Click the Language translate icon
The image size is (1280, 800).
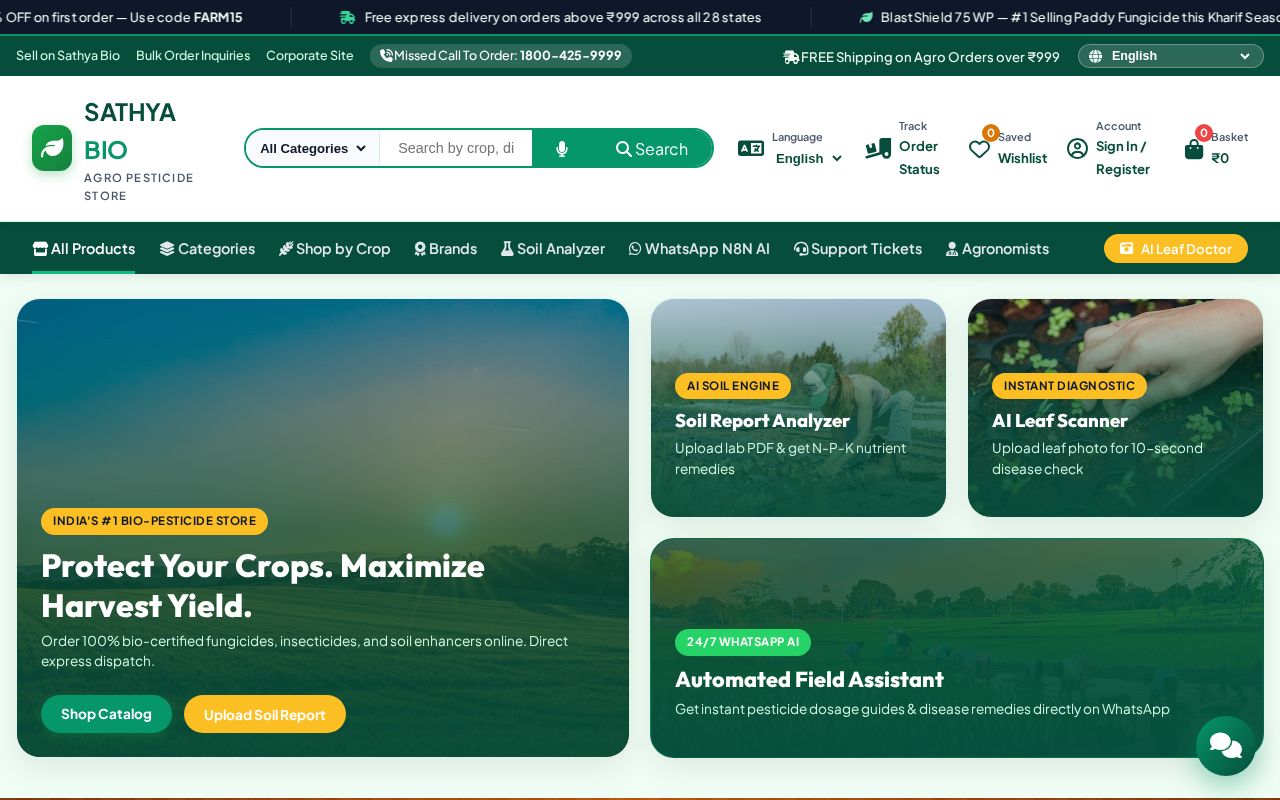pyautogui.click(x=751, y=148)
